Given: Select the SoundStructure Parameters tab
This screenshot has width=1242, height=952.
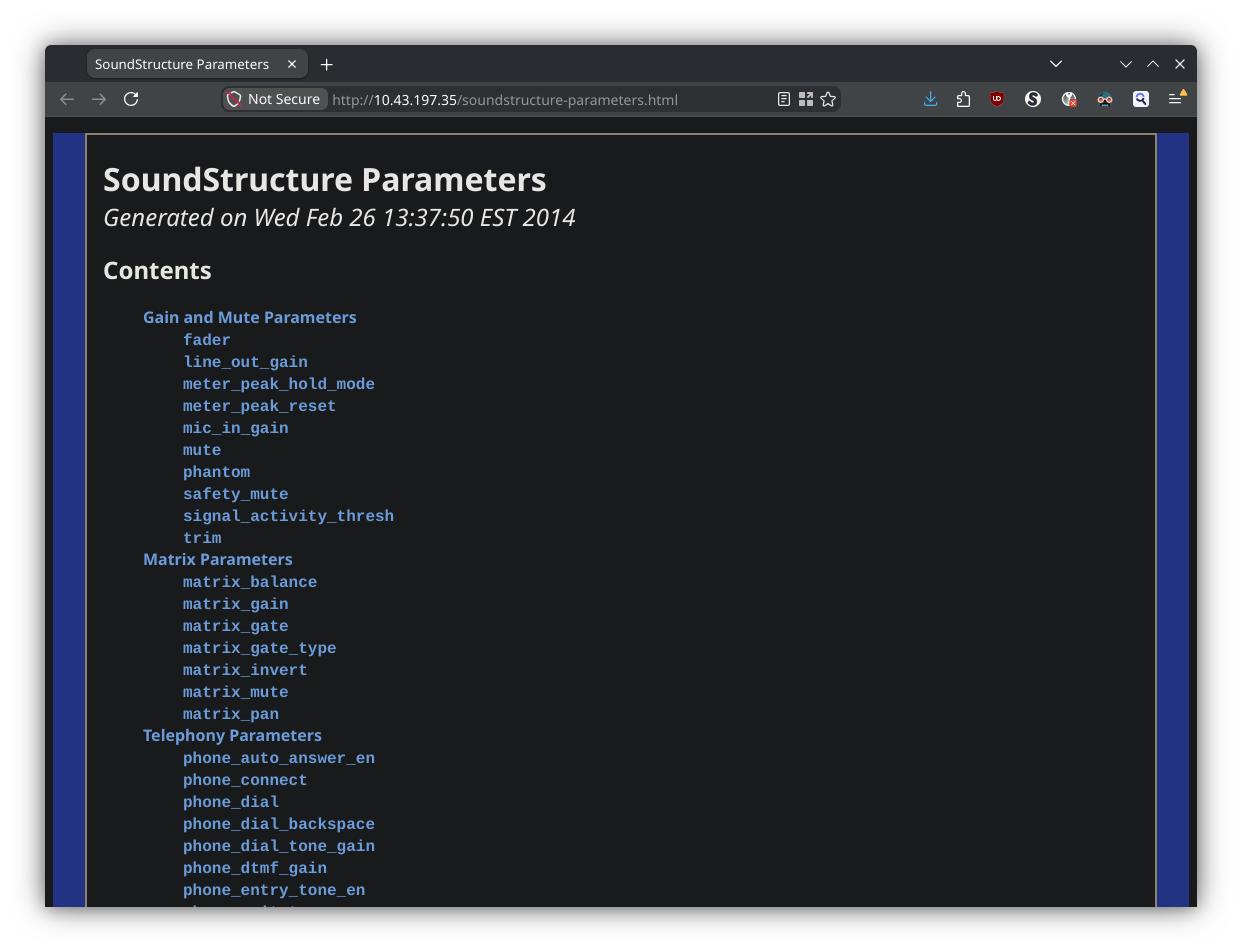Looking at the screenshot, I should (182, 64).
